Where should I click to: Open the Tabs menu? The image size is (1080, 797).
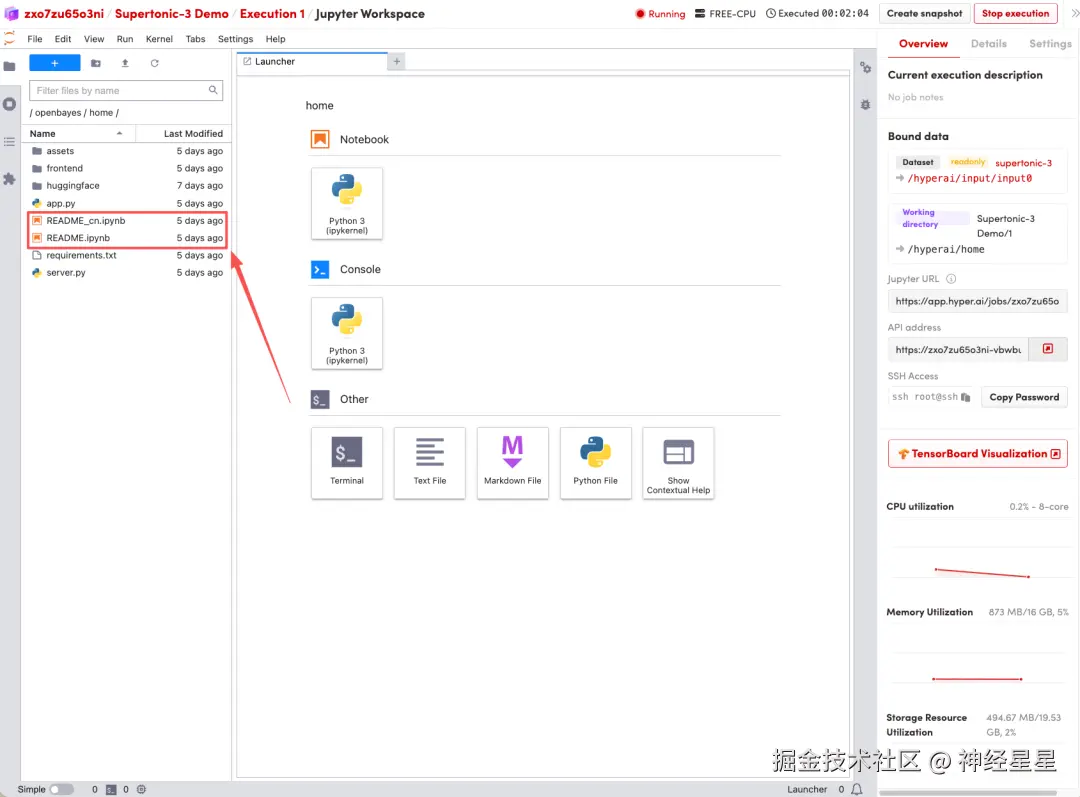pos(196,39)
